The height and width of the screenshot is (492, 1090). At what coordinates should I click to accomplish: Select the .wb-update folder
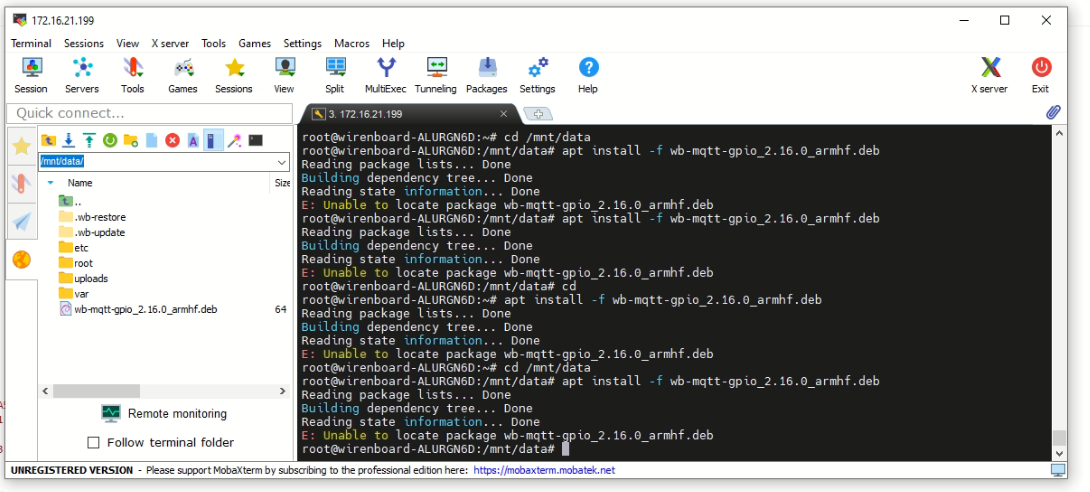(92, 232)
